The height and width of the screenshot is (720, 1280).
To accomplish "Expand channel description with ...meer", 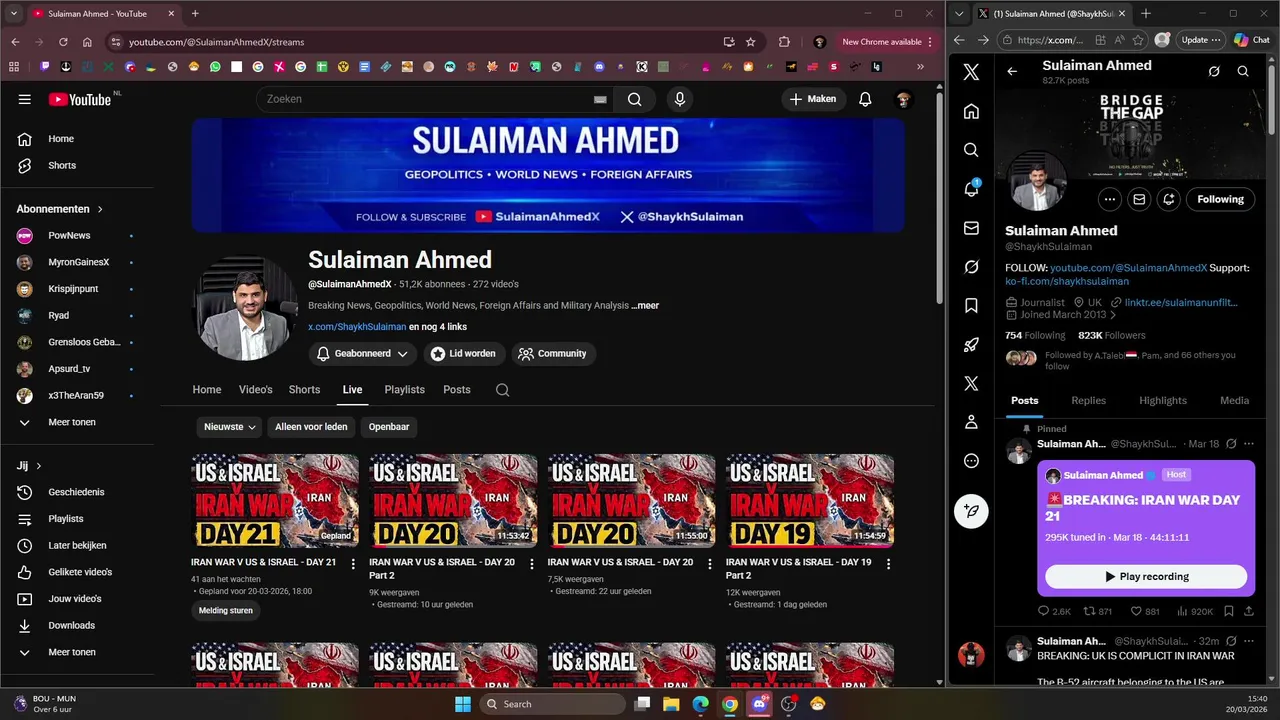I will pyautogui.click(x=645, y=306).
